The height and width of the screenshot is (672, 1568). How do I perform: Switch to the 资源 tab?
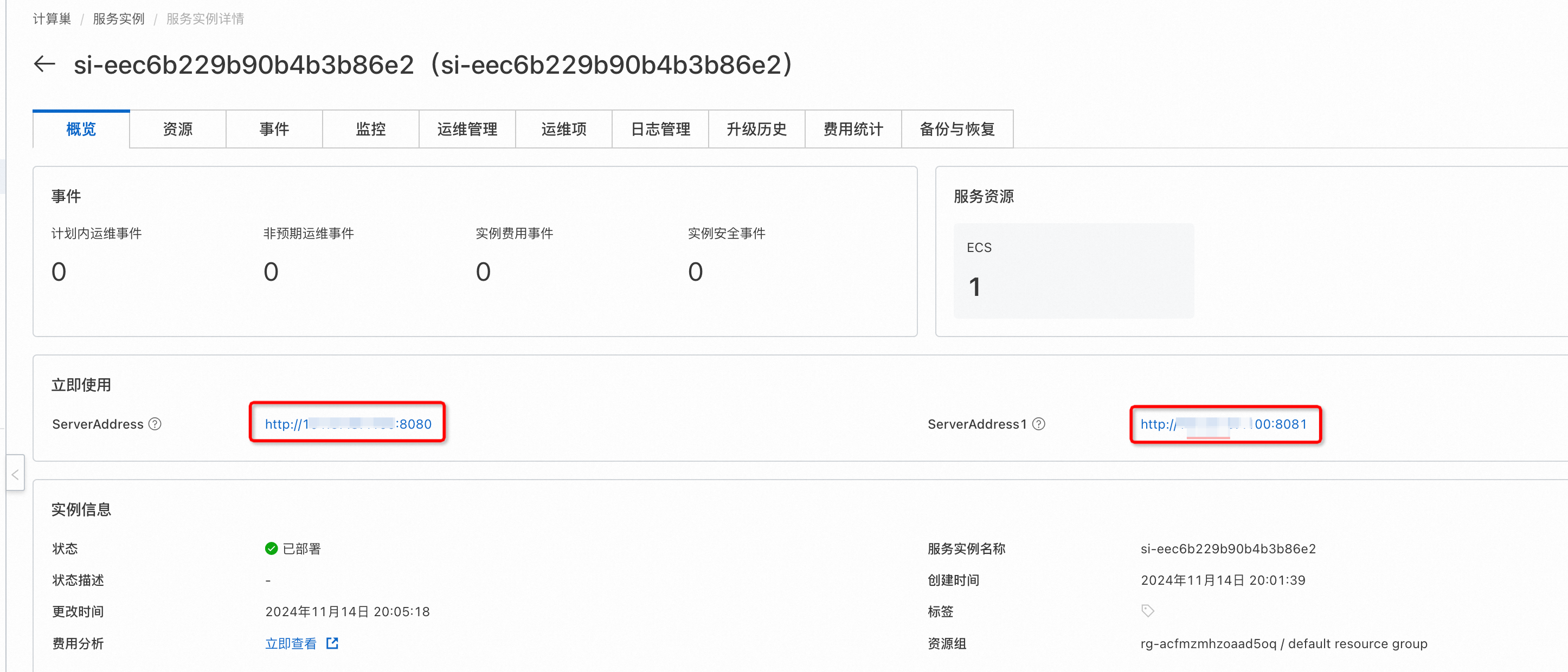click(178, 129)
